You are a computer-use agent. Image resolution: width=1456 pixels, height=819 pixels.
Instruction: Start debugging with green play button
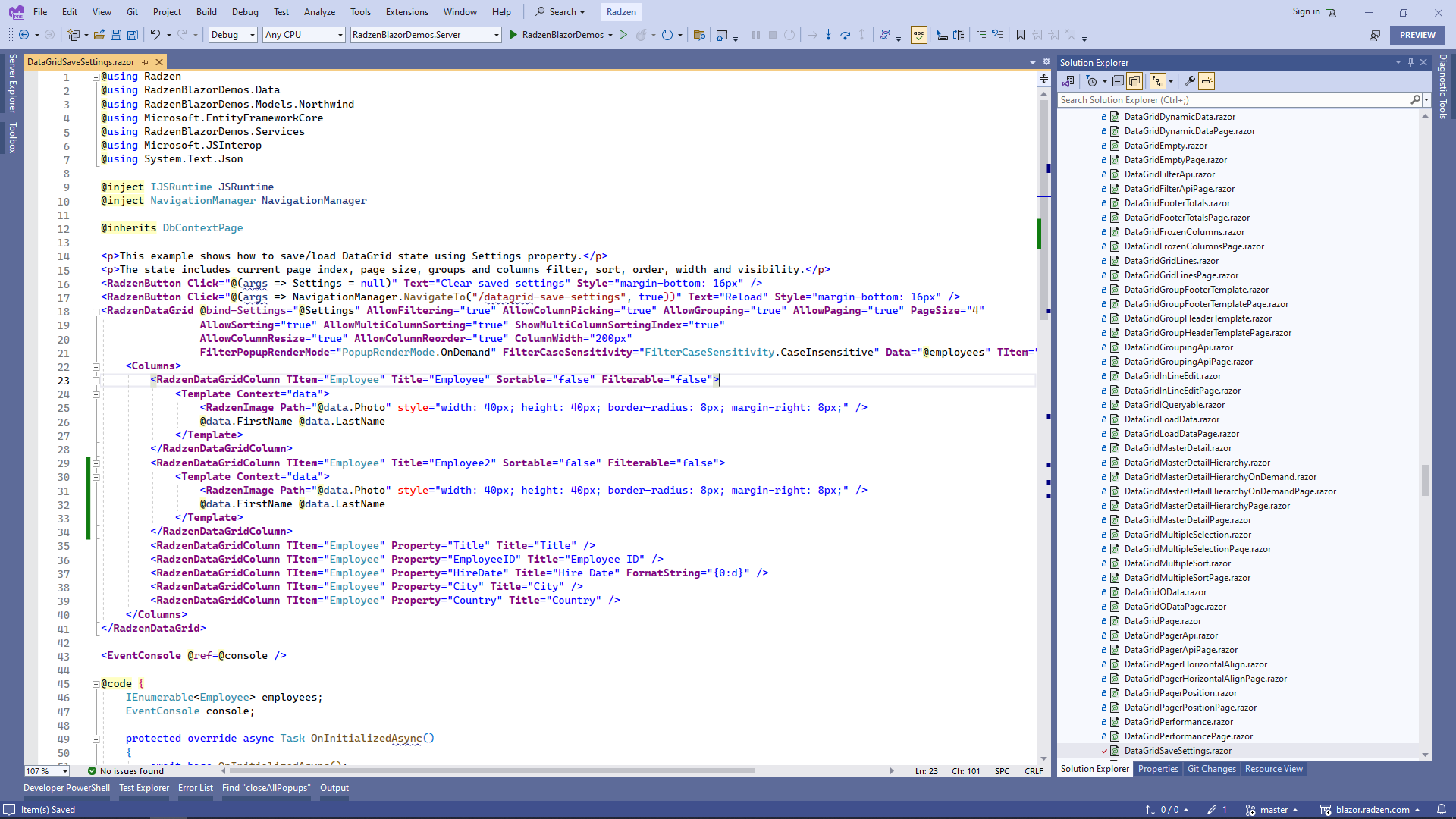[x=513, y=35]
